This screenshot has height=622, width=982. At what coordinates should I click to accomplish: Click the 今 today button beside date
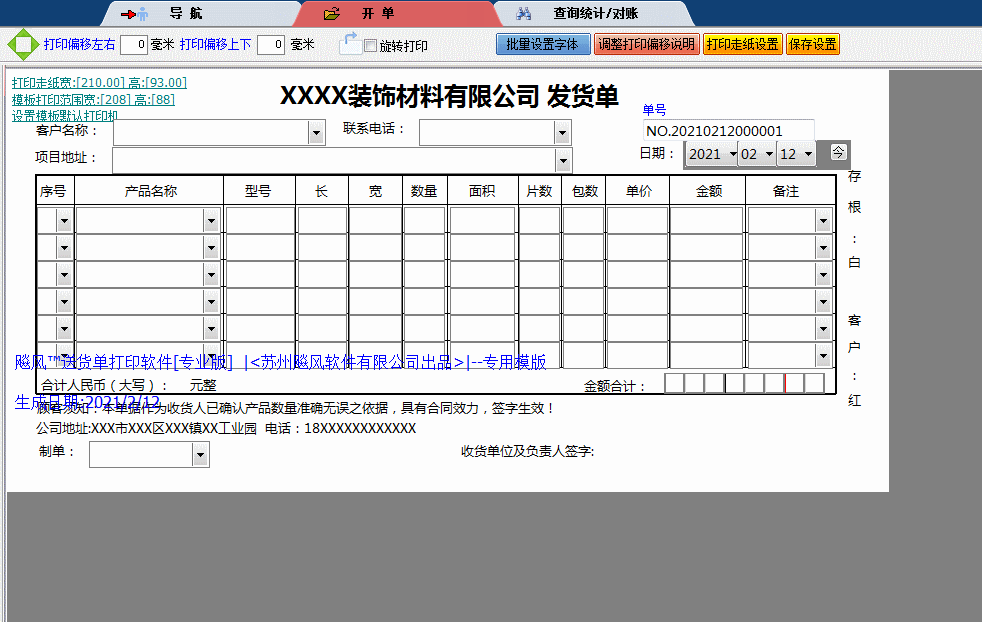click(838, 152)
